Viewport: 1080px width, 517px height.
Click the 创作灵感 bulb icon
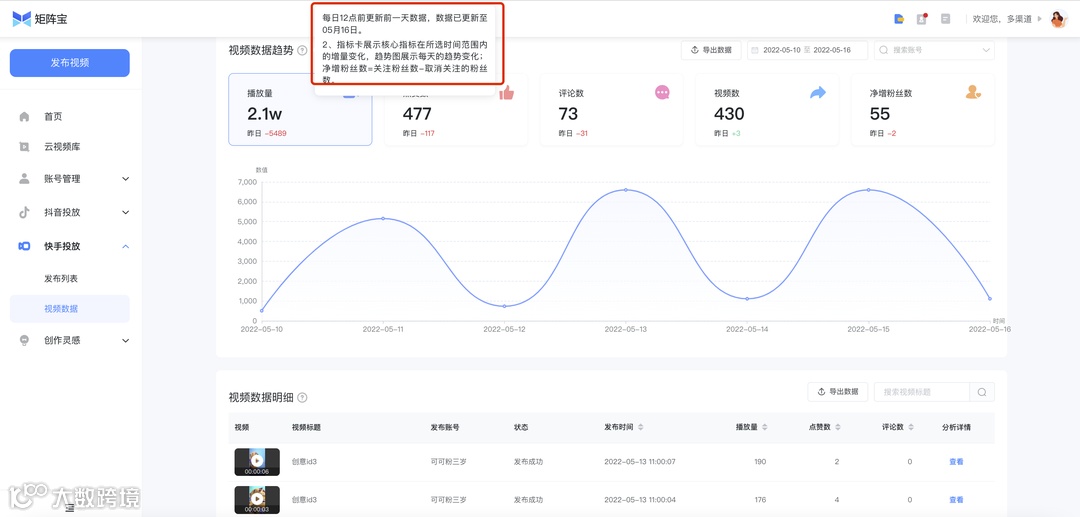coord(25,340)
